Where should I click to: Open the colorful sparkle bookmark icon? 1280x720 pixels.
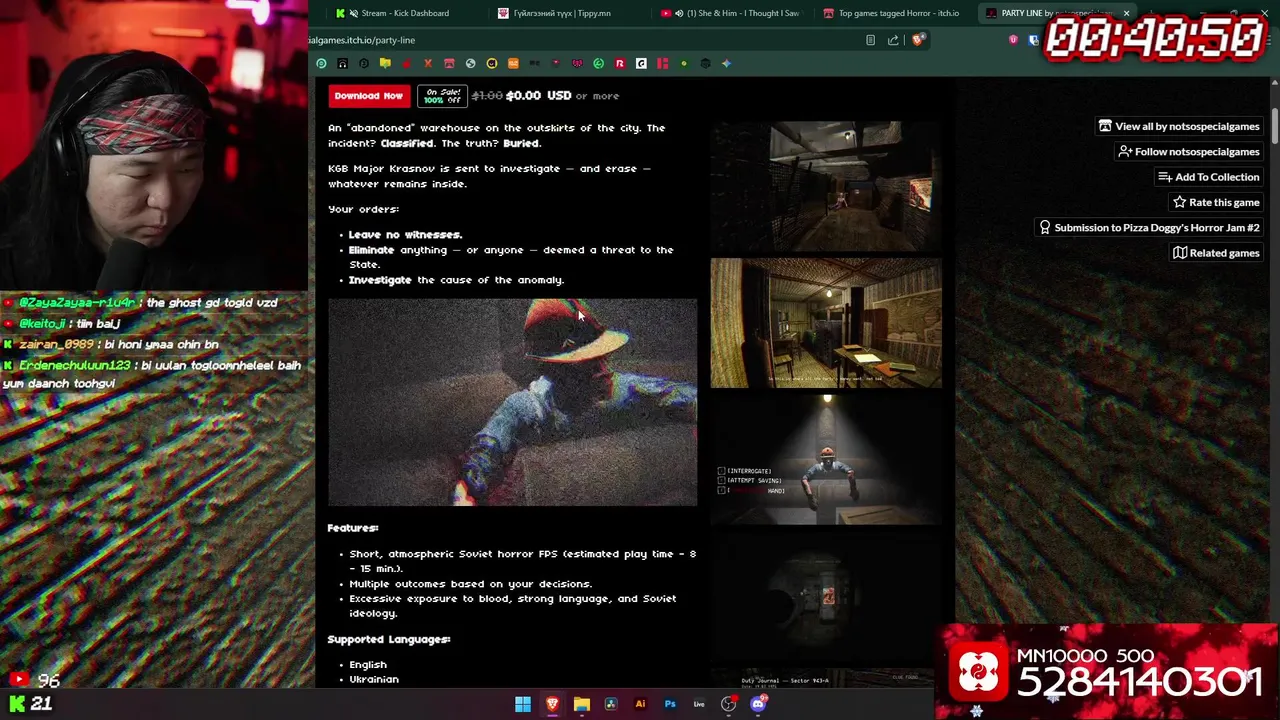click(x=727, y=64)
